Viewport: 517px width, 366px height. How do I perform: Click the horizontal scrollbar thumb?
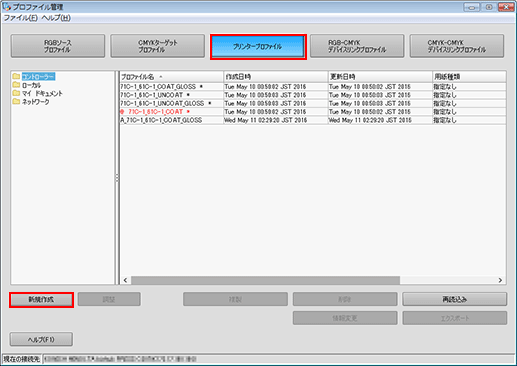click(x=265, y=280)
